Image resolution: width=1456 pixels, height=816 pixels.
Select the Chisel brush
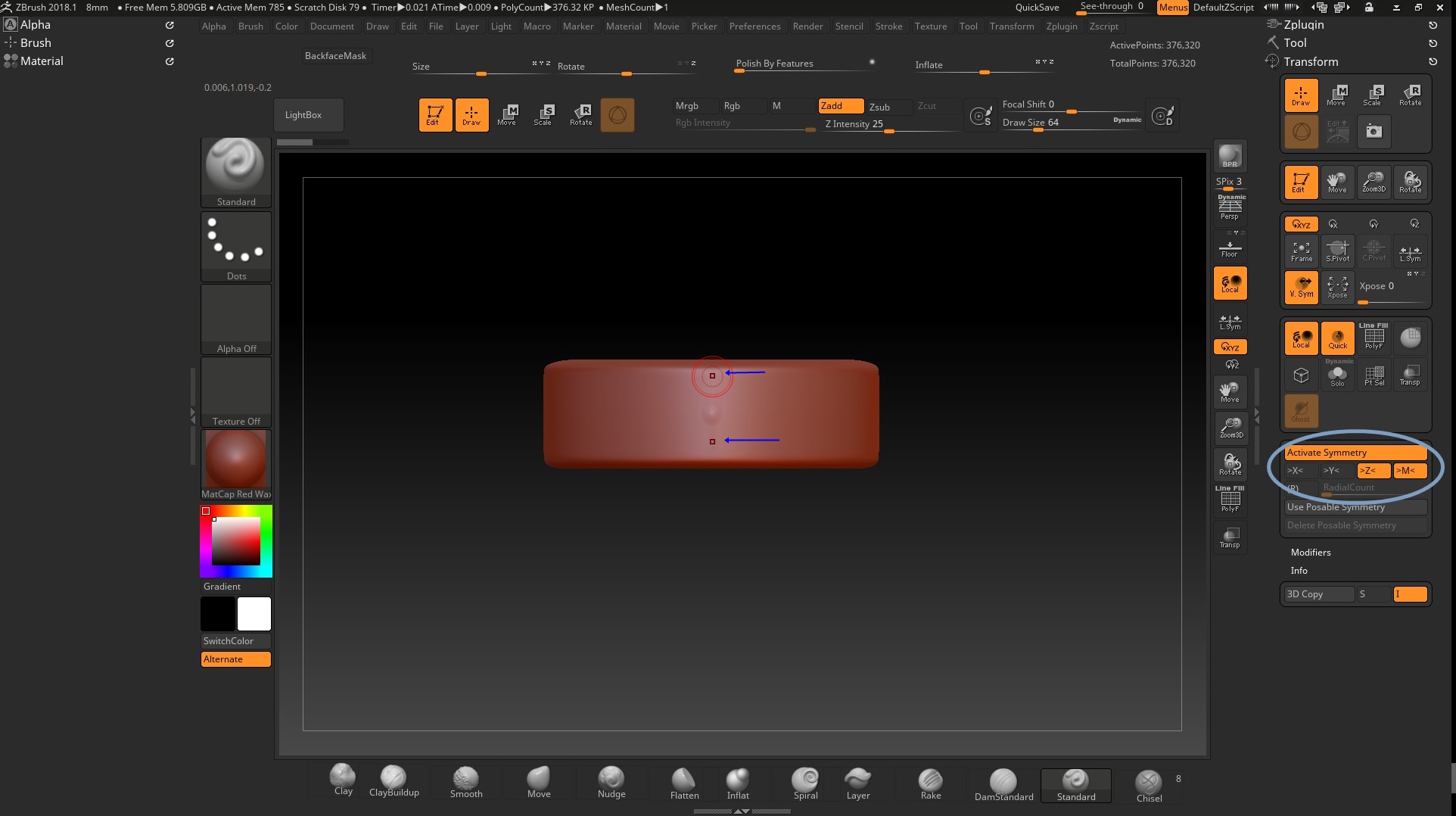[1149, 786]
